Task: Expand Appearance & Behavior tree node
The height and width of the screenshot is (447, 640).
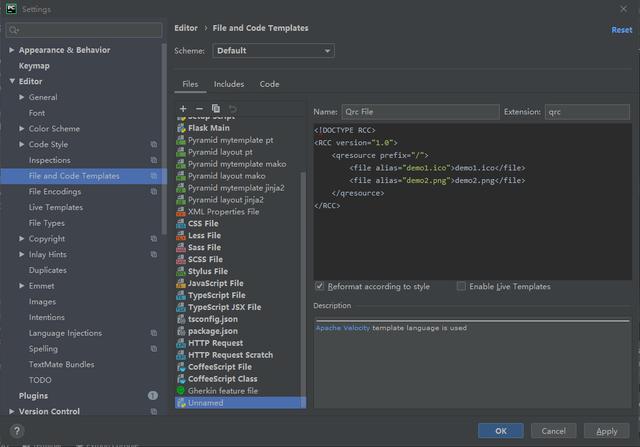Action: (11, 50)
